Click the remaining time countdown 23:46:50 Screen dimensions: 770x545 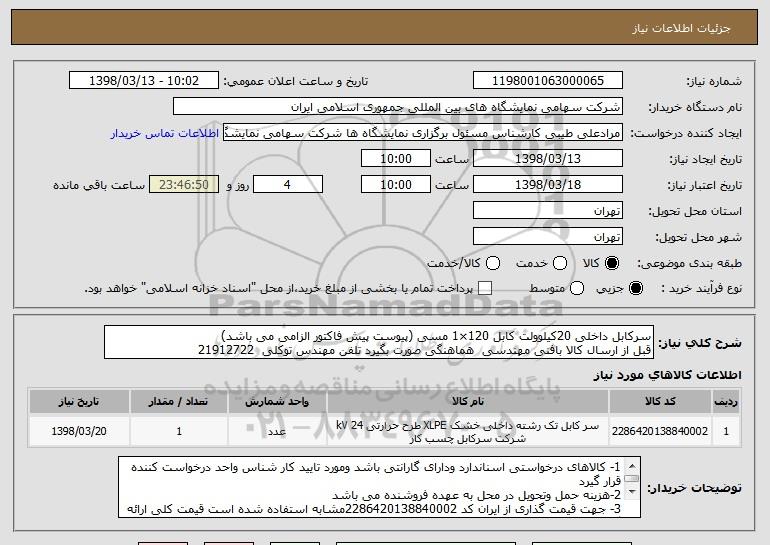tap(184, 185)
